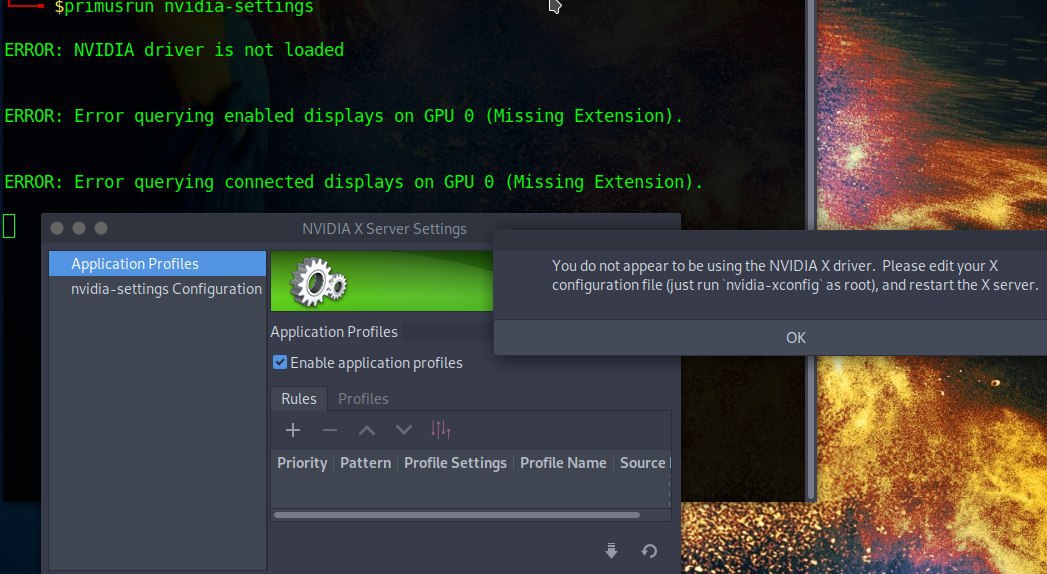Click the NVIDIA gears banner image
1047x574 pixels.
tap(381, 281)
